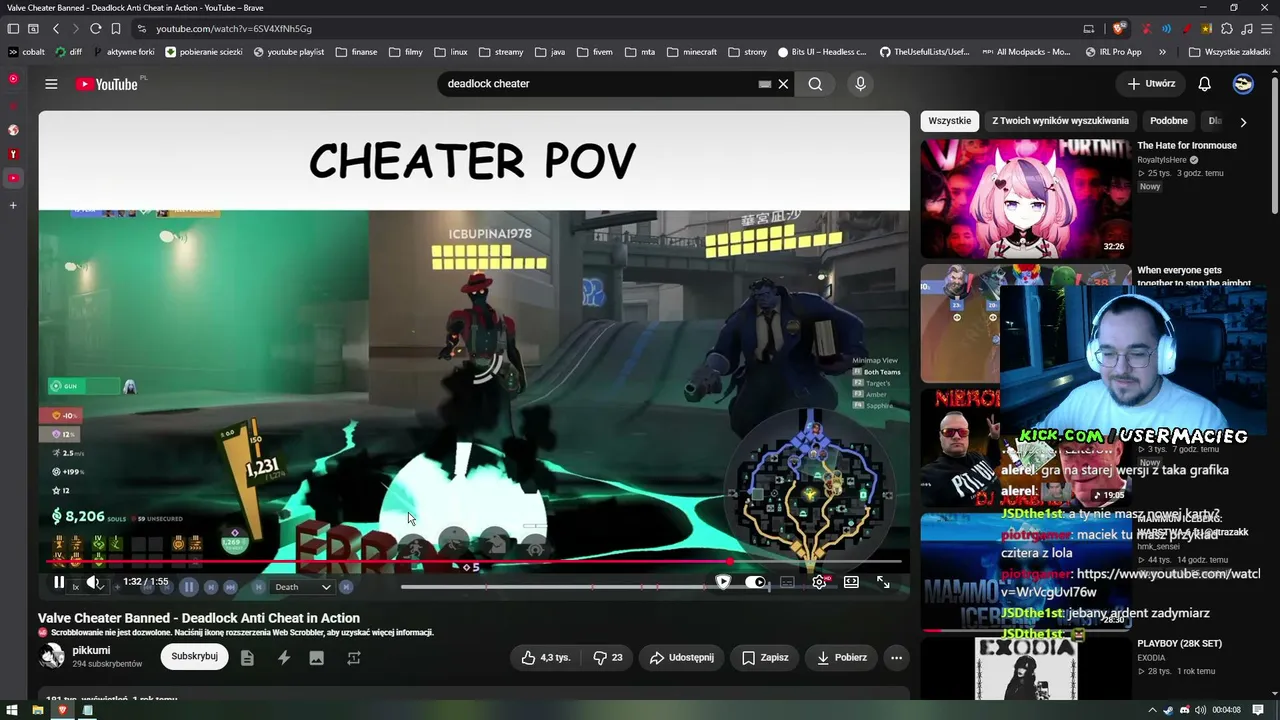Open the 'filmy' bookmarks folder
1280x720 pixels.
tap(406, 52)
